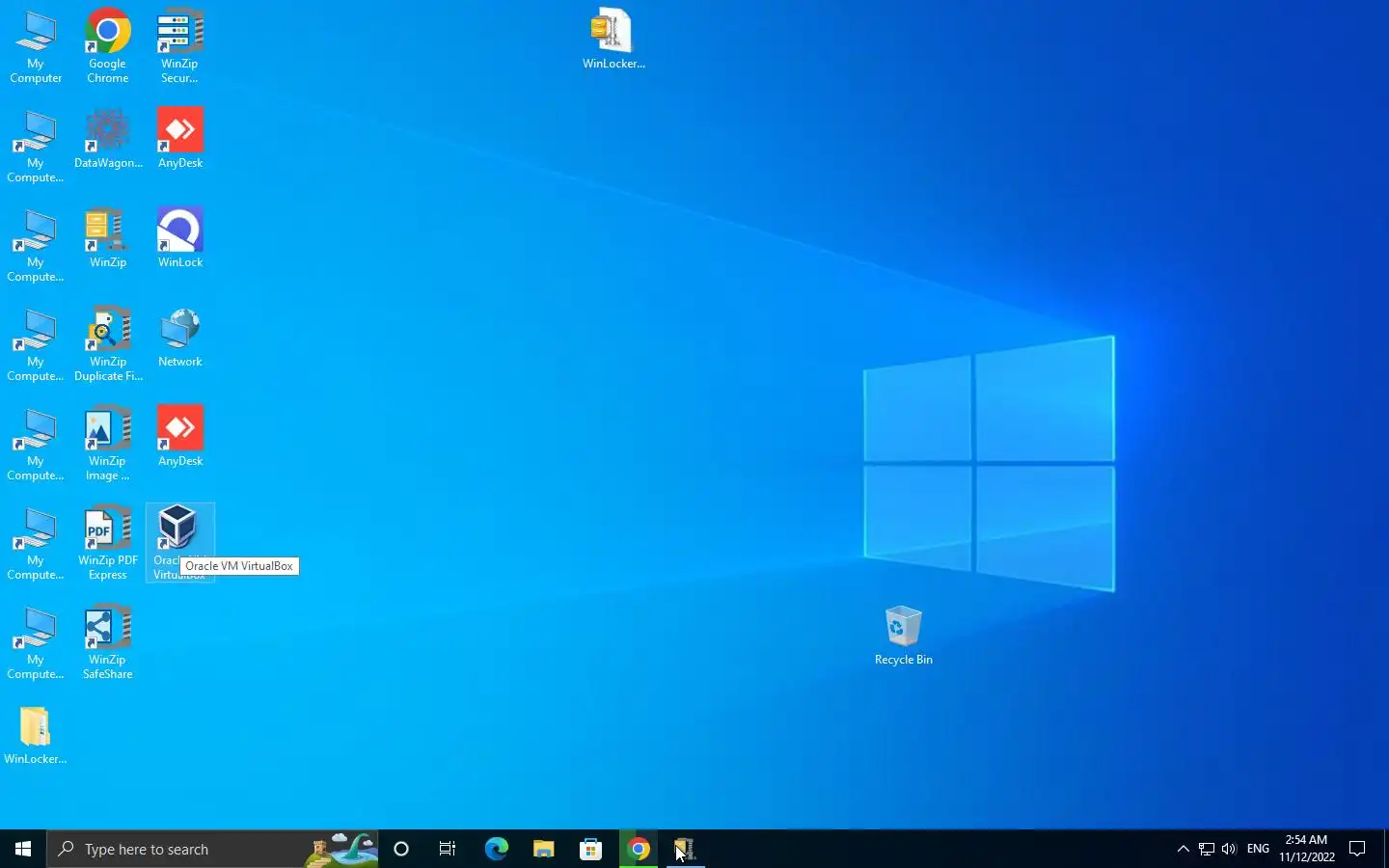Viewport: 1389px width, 868px height.
Task: Open File Explorer from the taskbar
Action: tap(544, 849)
